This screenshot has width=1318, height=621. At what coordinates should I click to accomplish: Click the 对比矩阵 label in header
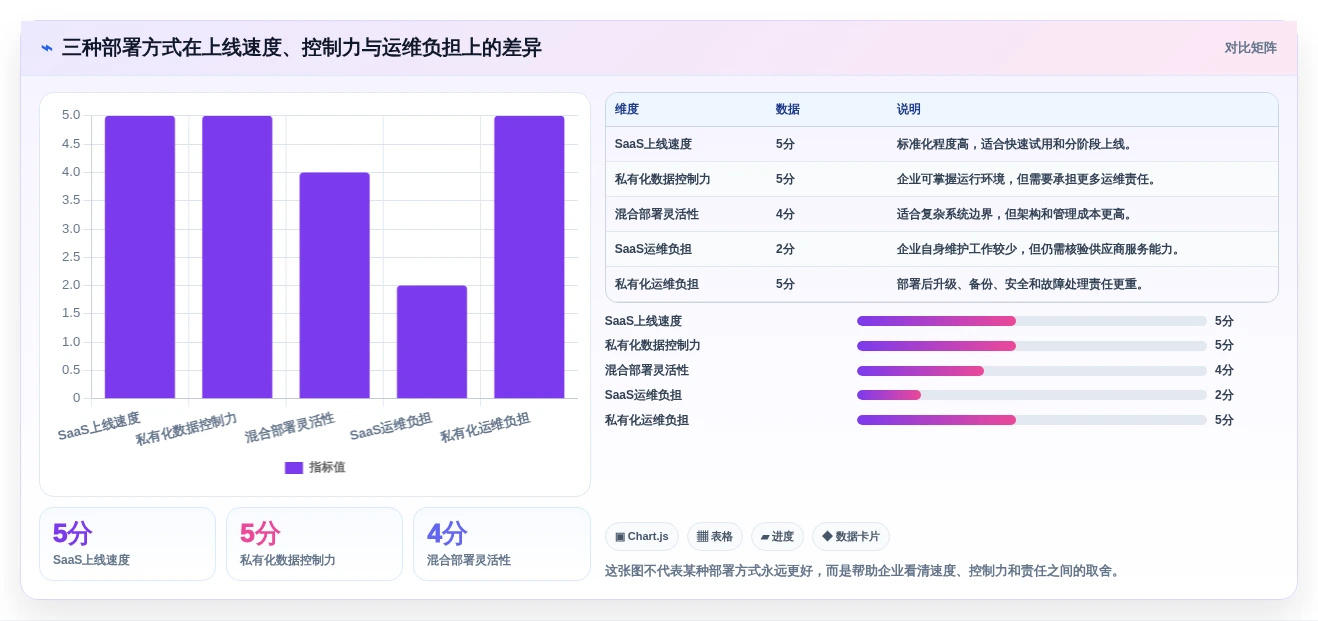pyautogui.click(x=1250, y=48)
